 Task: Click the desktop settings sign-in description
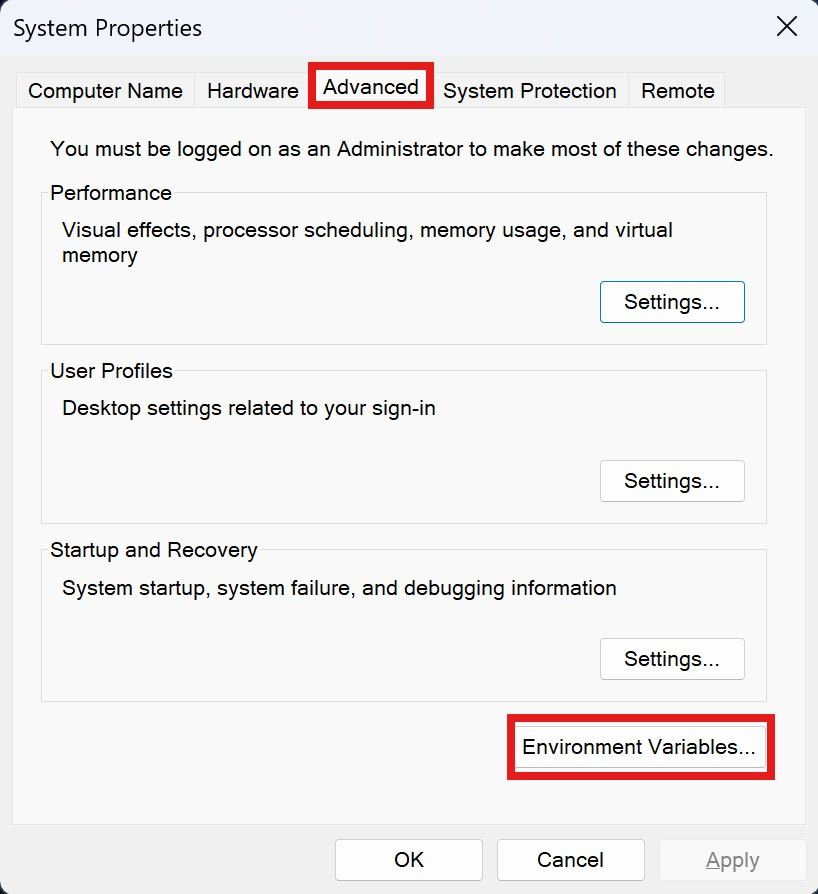(249, 408)
